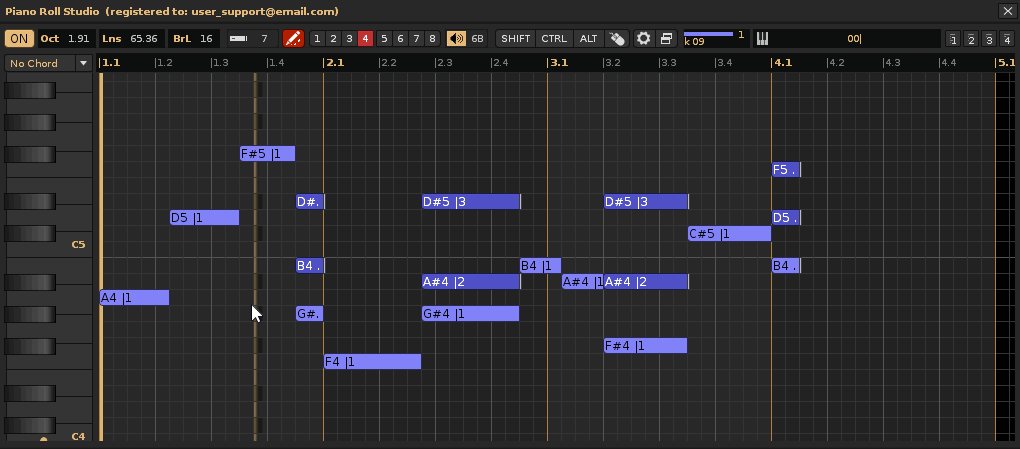Open the No Chord dropdown
Image resolution: width=1020 pixels, height=449 pixels.
click(x=47, y=63)
